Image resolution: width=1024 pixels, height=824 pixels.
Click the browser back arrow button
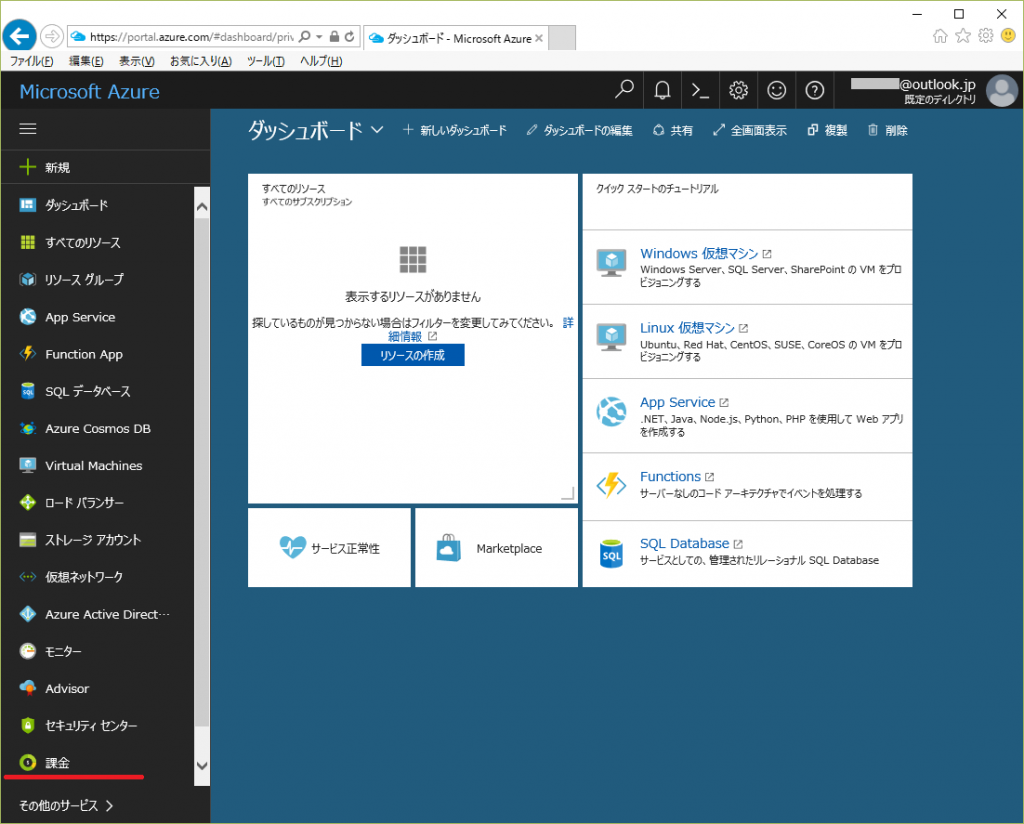pyautogui.click(x=20, y=36)
